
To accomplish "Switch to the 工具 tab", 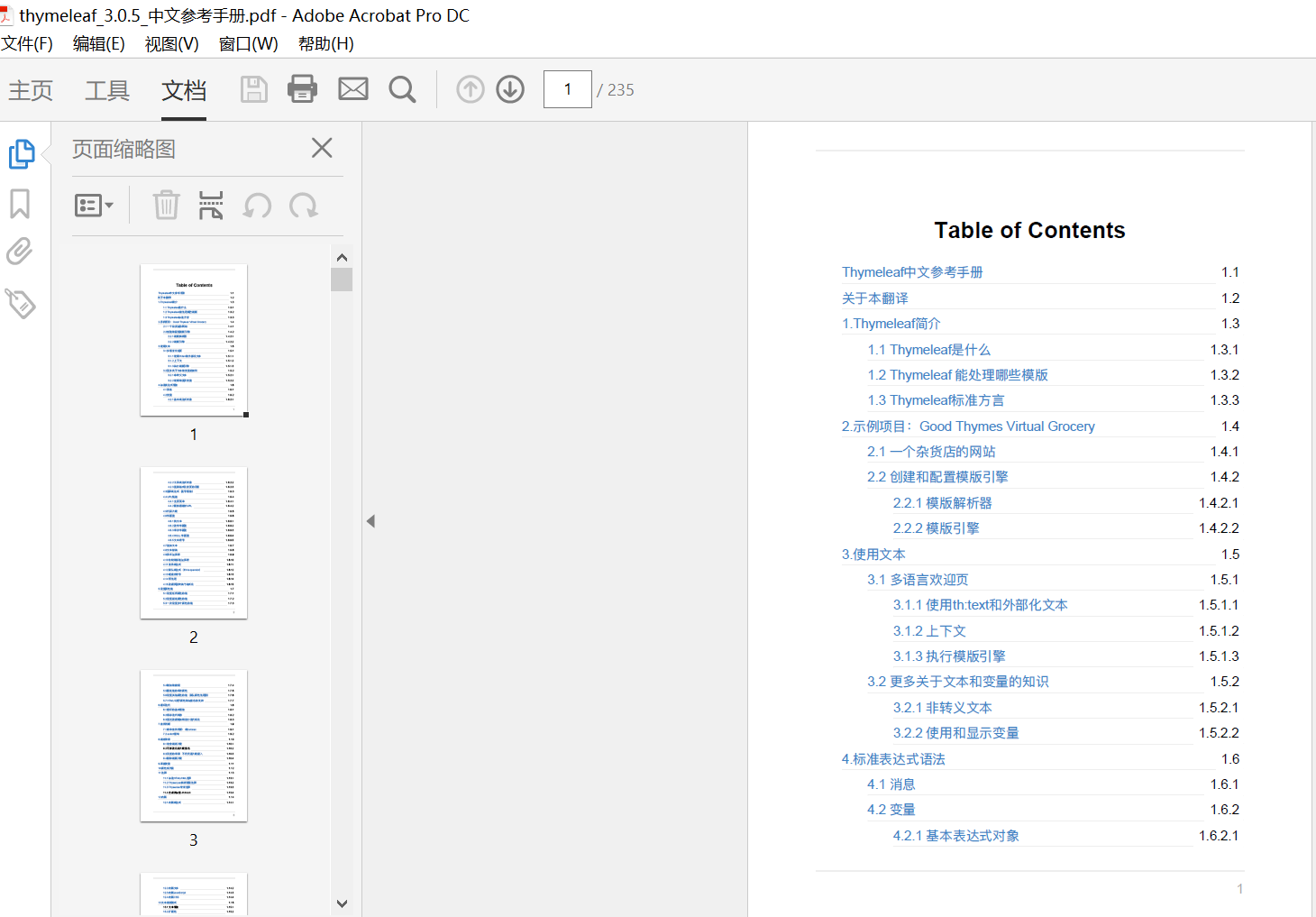I will [107, 90].
